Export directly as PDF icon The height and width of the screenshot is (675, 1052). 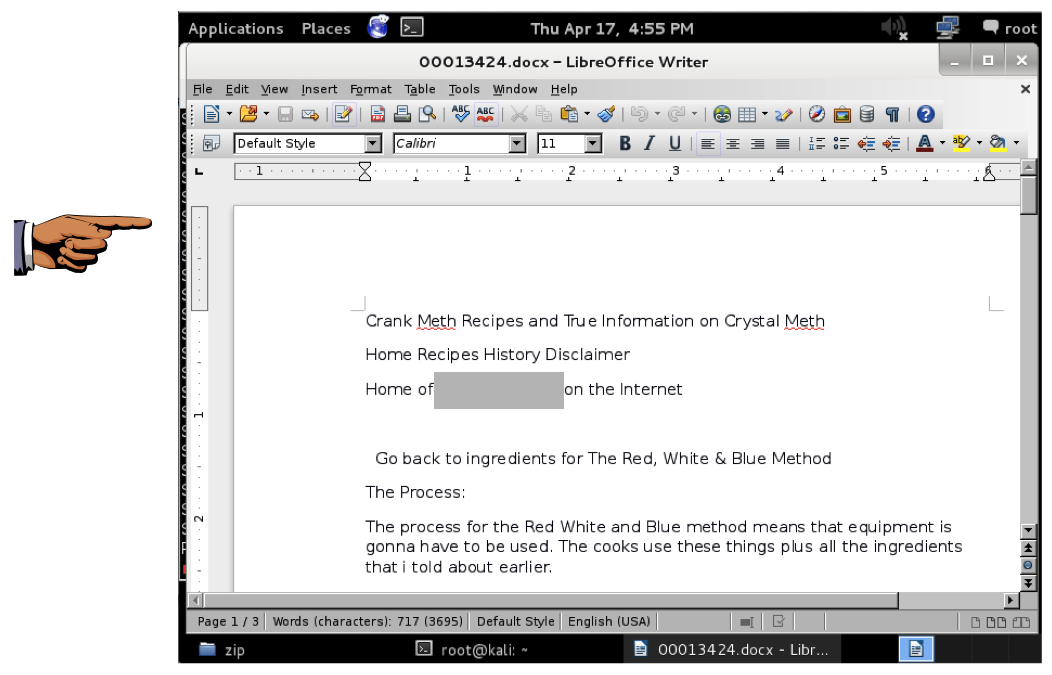tap(378, 114)
